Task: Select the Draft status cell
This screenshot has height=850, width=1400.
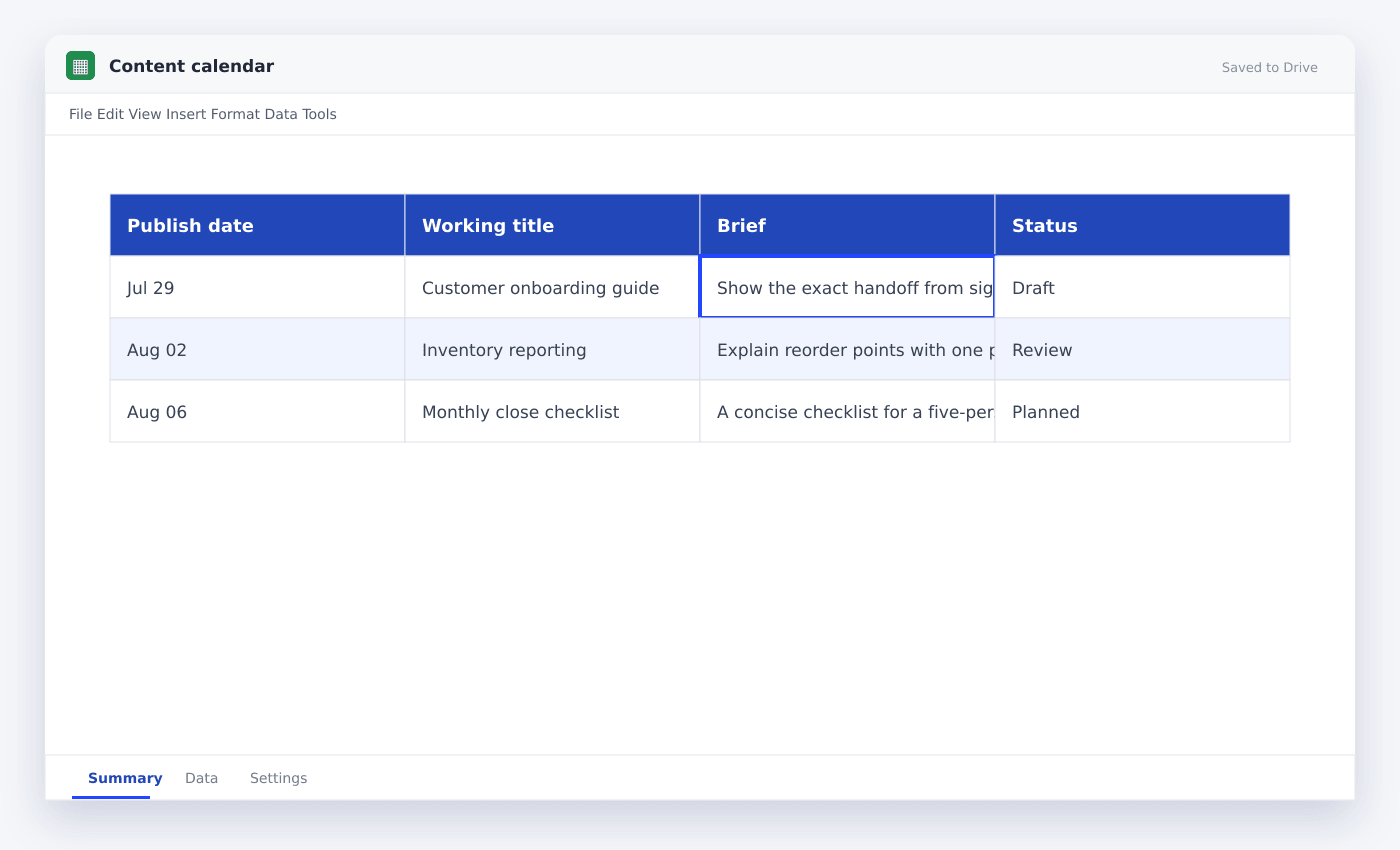Action: coord(1142,287)
